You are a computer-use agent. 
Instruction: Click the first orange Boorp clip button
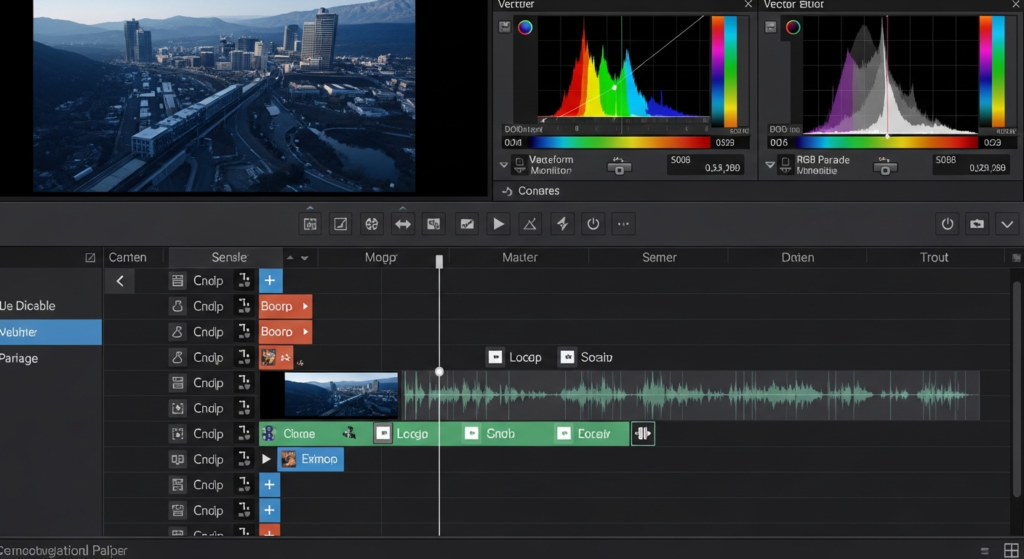pos(285,306)
